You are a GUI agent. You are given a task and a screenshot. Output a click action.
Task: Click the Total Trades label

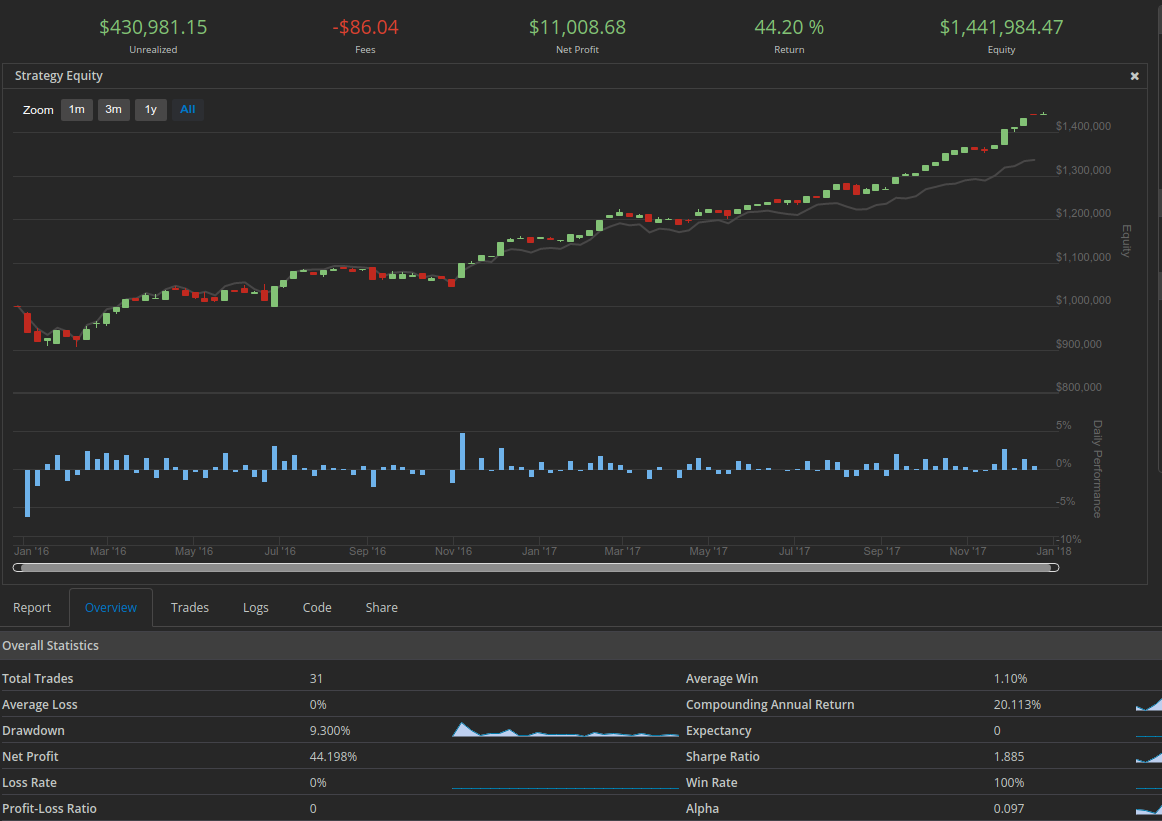(x=38, y=679)
